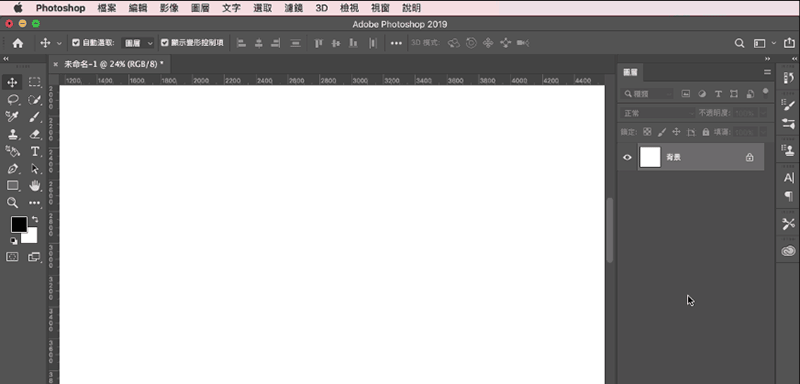
Task: Toggle the 顯示變形控制項 checkbox
Action: point(164,43)
